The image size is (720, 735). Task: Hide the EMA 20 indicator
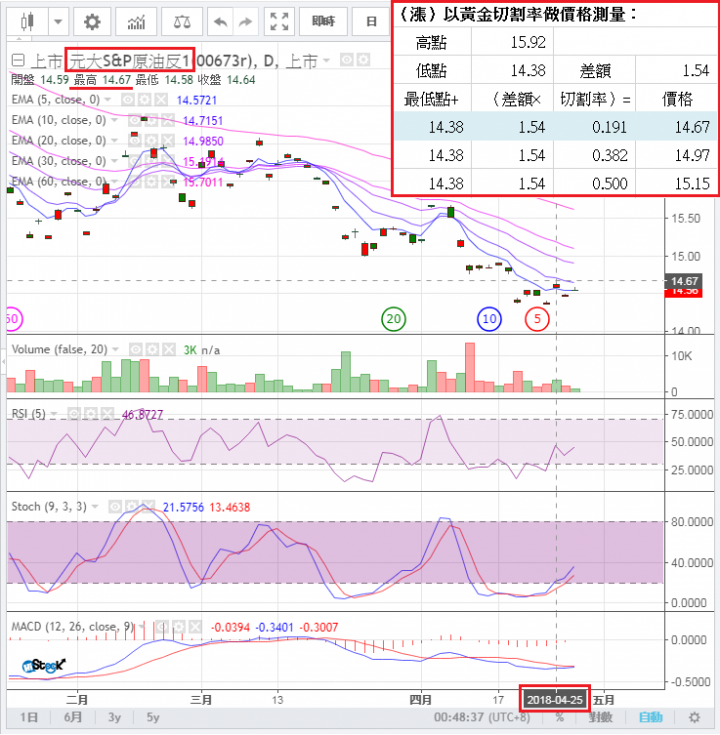click(135, 140)
